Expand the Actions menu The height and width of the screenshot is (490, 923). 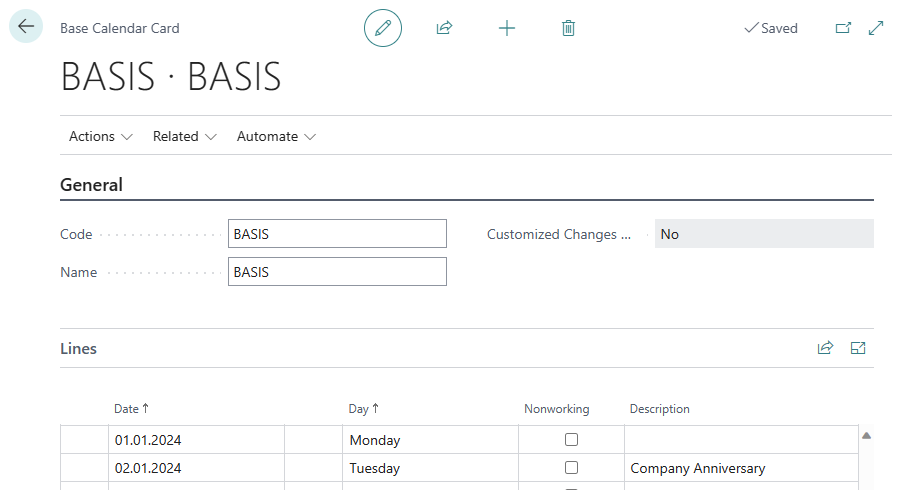100,136
